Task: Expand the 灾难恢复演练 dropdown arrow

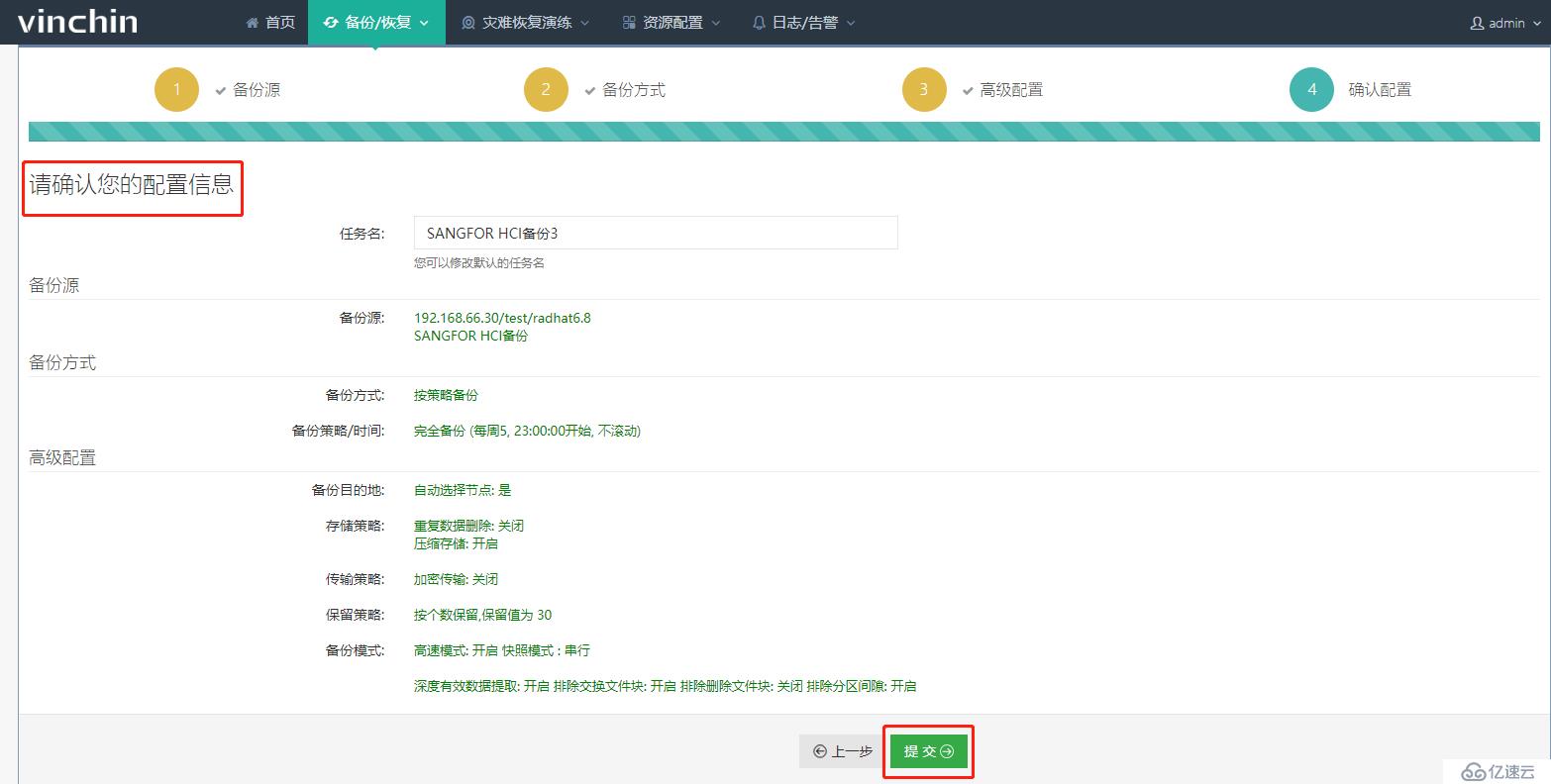Action: click(584, 23)
